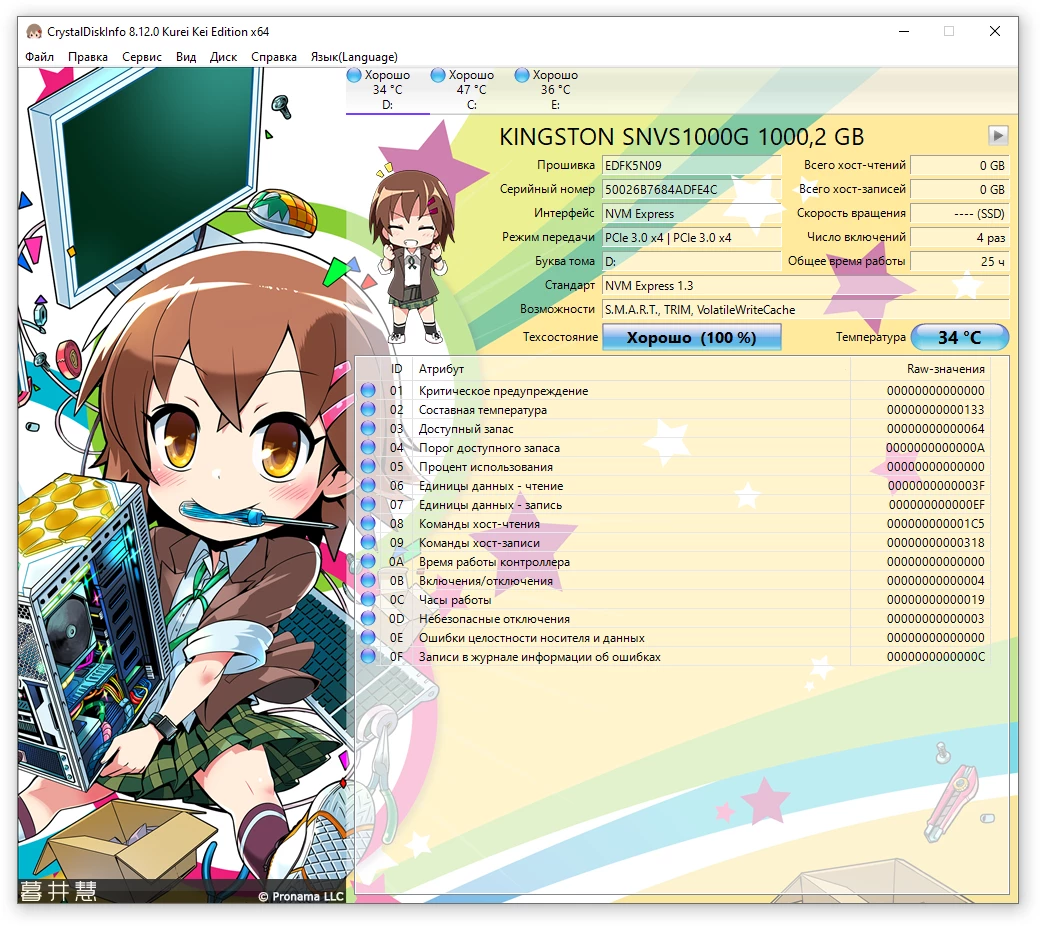The width and height of the screenshot is (1040, 926).
Task: Click status icon of attribute 06 row
Action: coord(368,486)
